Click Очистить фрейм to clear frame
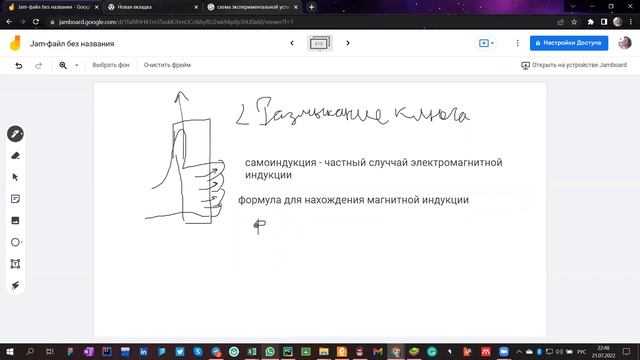This screenshot has width=640, height=360. (167, 65)
